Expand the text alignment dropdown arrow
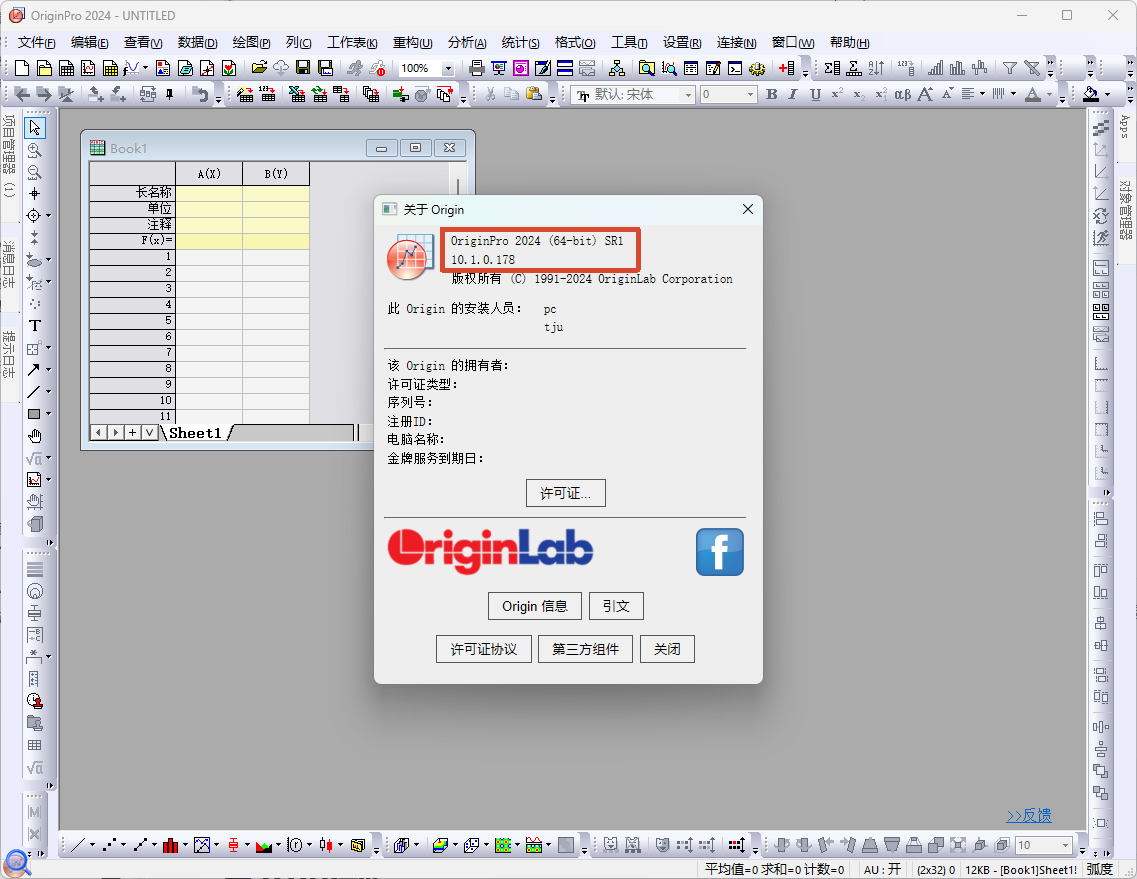Screen dimensions: 1137x879 [983, 94]
